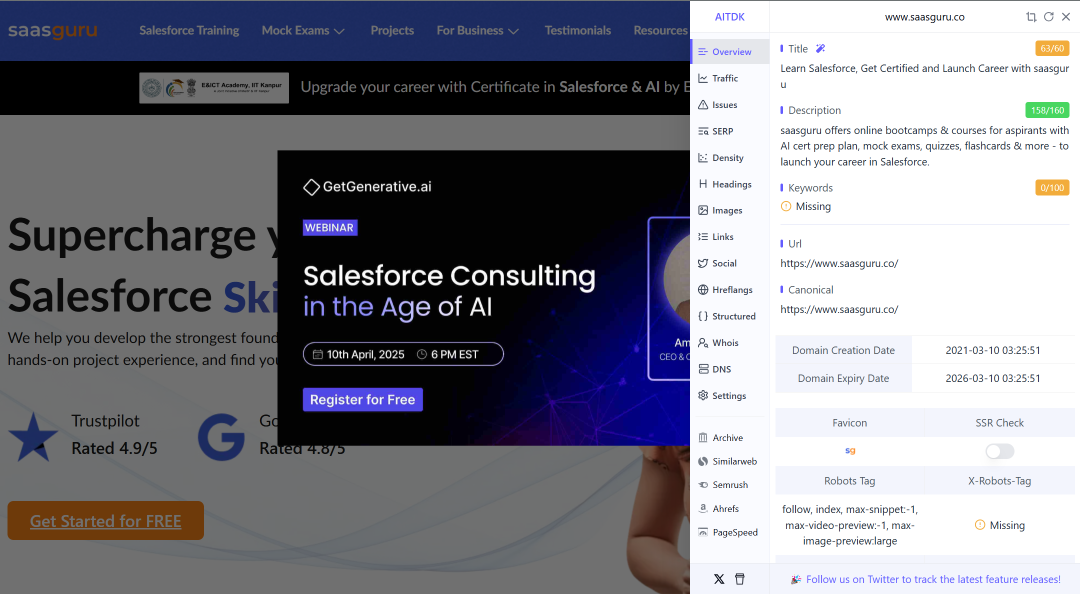Click the www.saasguru.co domain in panel header
This screenshot has height=594, width=1080.
[924, 17]
